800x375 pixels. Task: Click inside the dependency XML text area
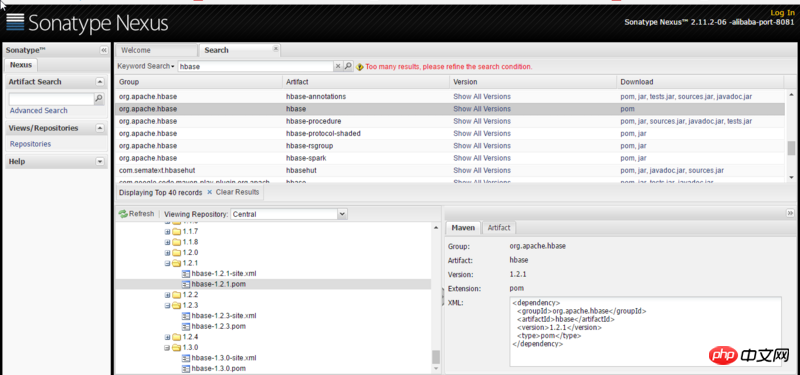pyautogui.click(x=645, y=332)
